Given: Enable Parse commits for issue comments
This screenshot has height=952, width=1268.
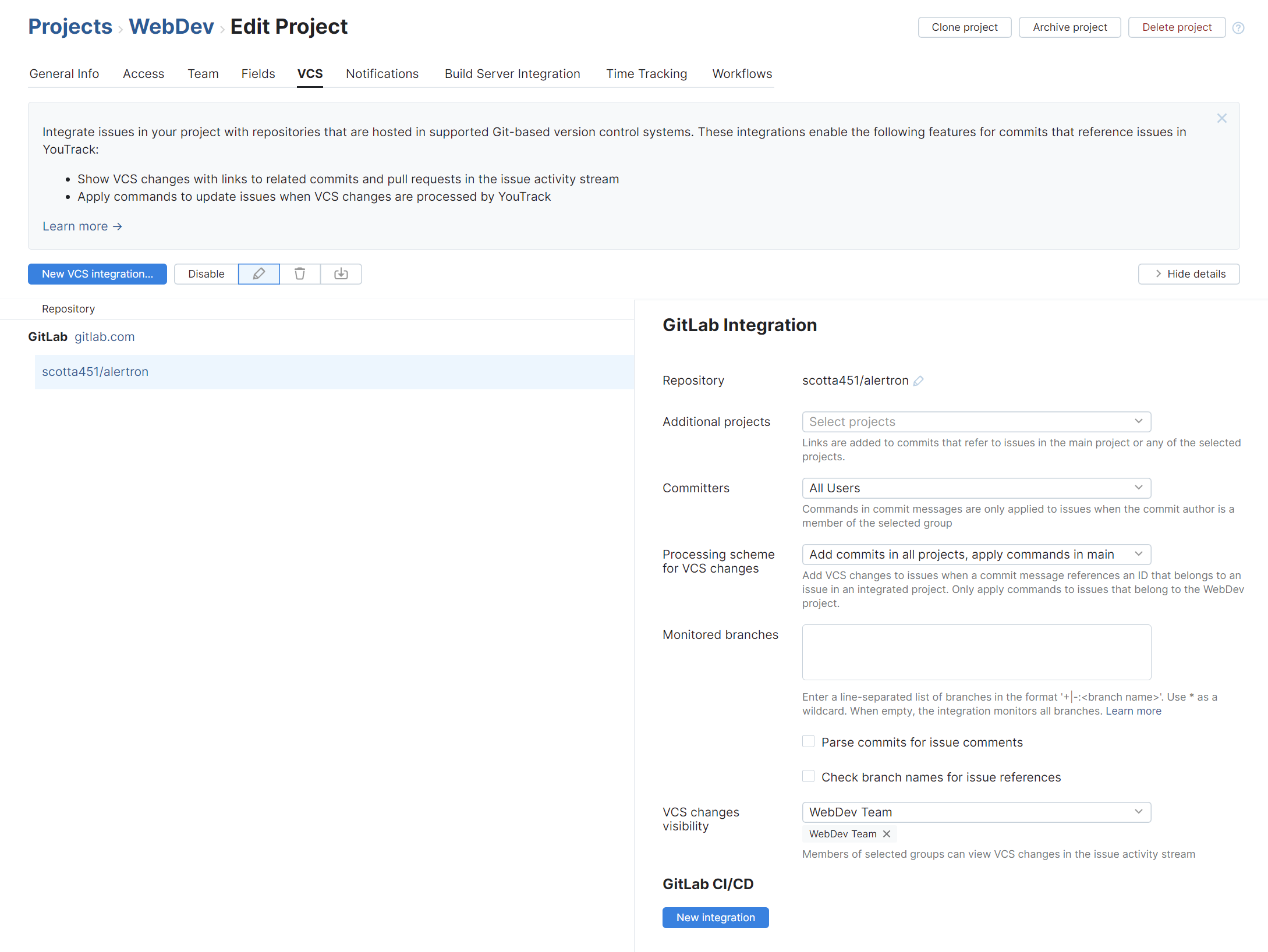Looking at the screenshot, I should click(x=808, y=741).
